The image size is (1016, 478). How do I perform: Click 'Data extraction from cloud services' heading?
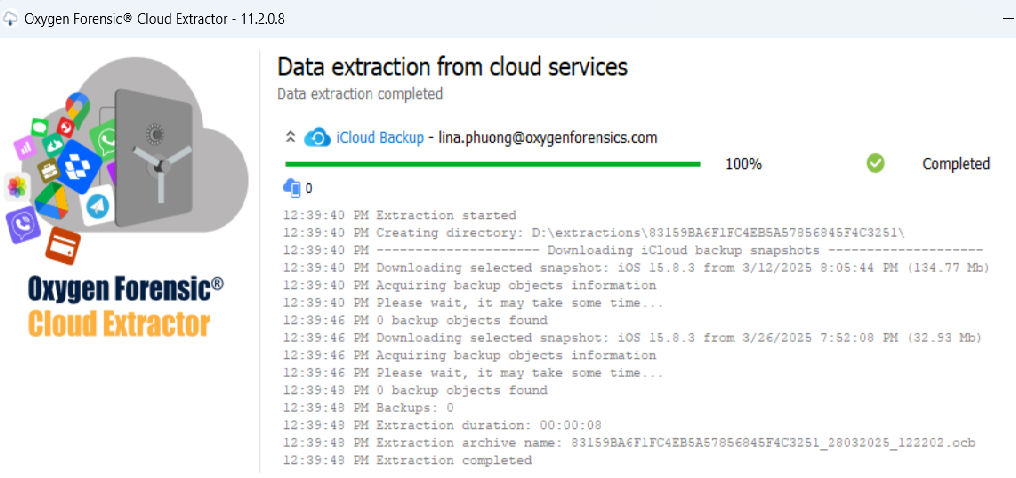point(452,67)
